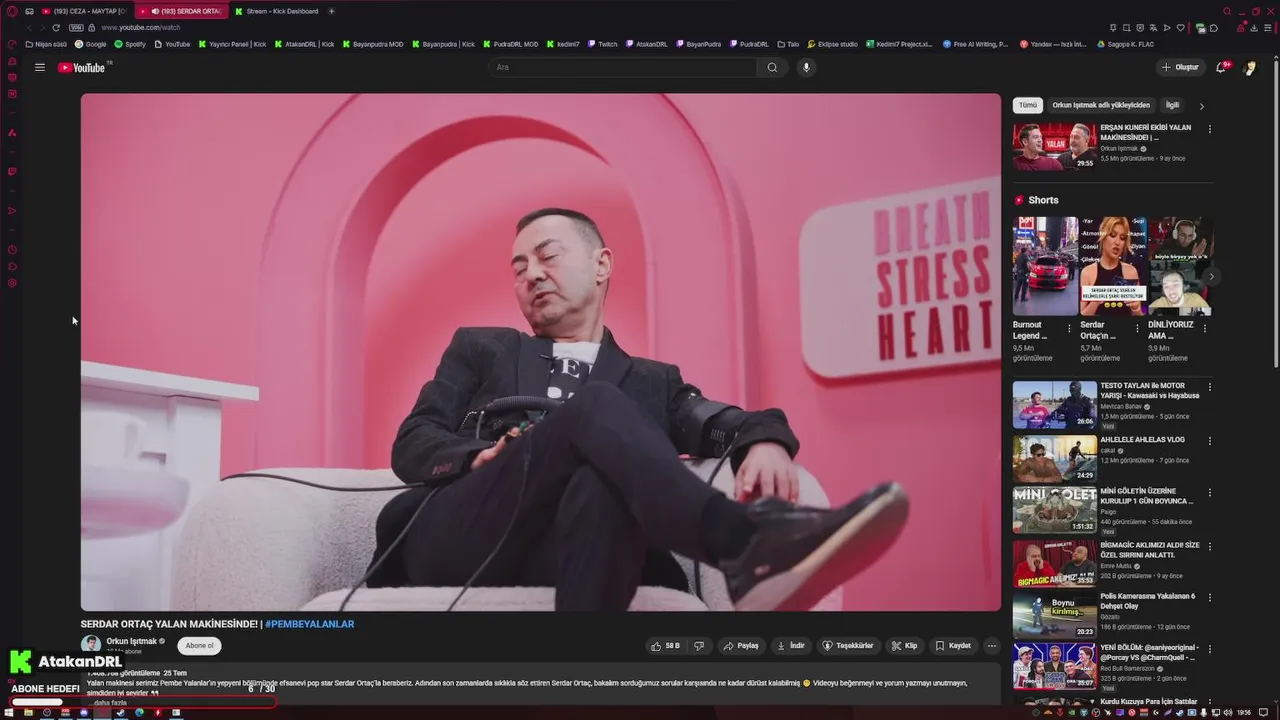The image size is (1280, 720).
Task: Click the Klip clip button
Action: click(905, 646)
